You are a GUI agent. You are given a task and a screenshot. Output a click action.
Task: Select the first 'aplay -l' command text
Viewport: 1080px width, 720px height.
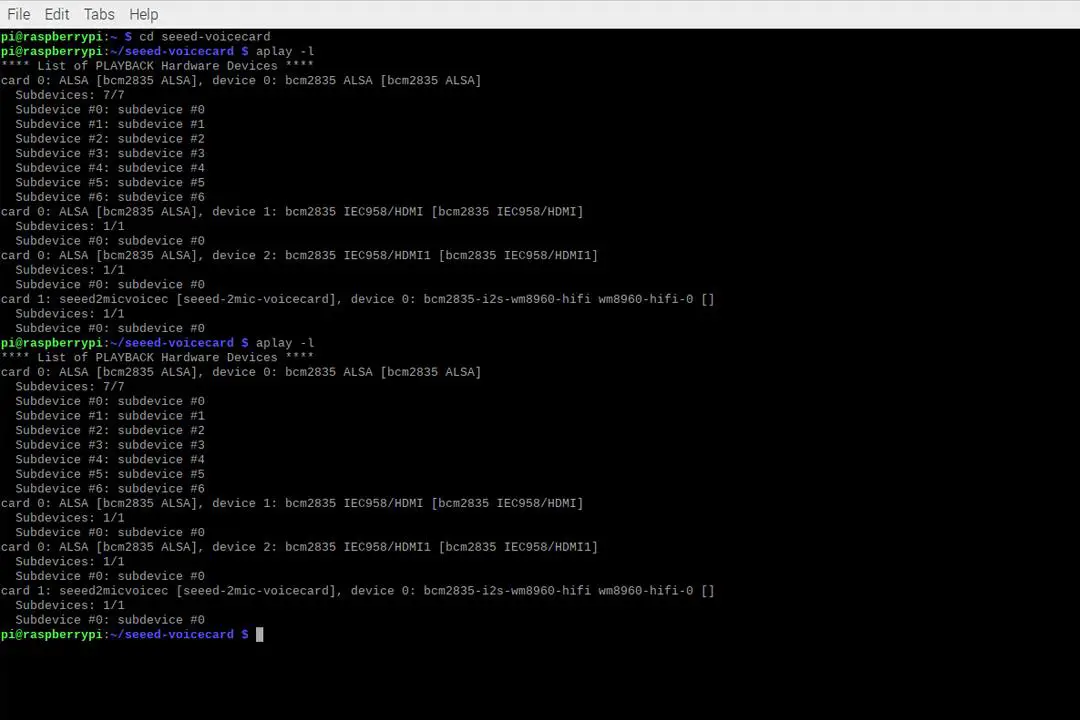pyautogui.click(x=287, y=51)
